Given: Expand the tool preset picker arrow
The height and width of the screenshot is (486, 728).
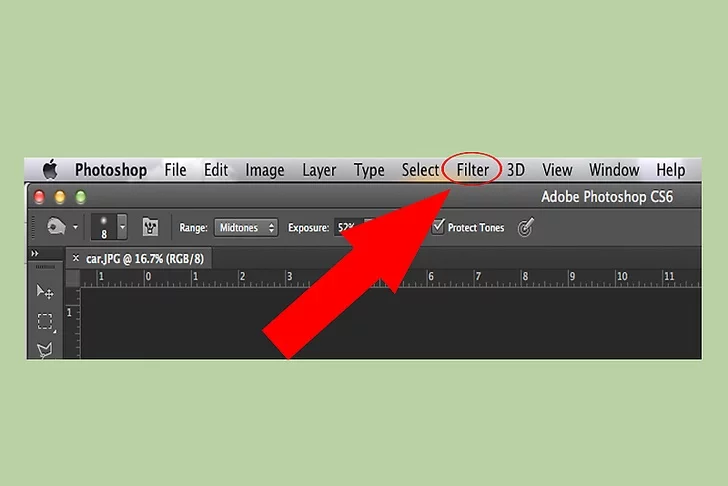Looking at the screenshot, I should (75, 227).
